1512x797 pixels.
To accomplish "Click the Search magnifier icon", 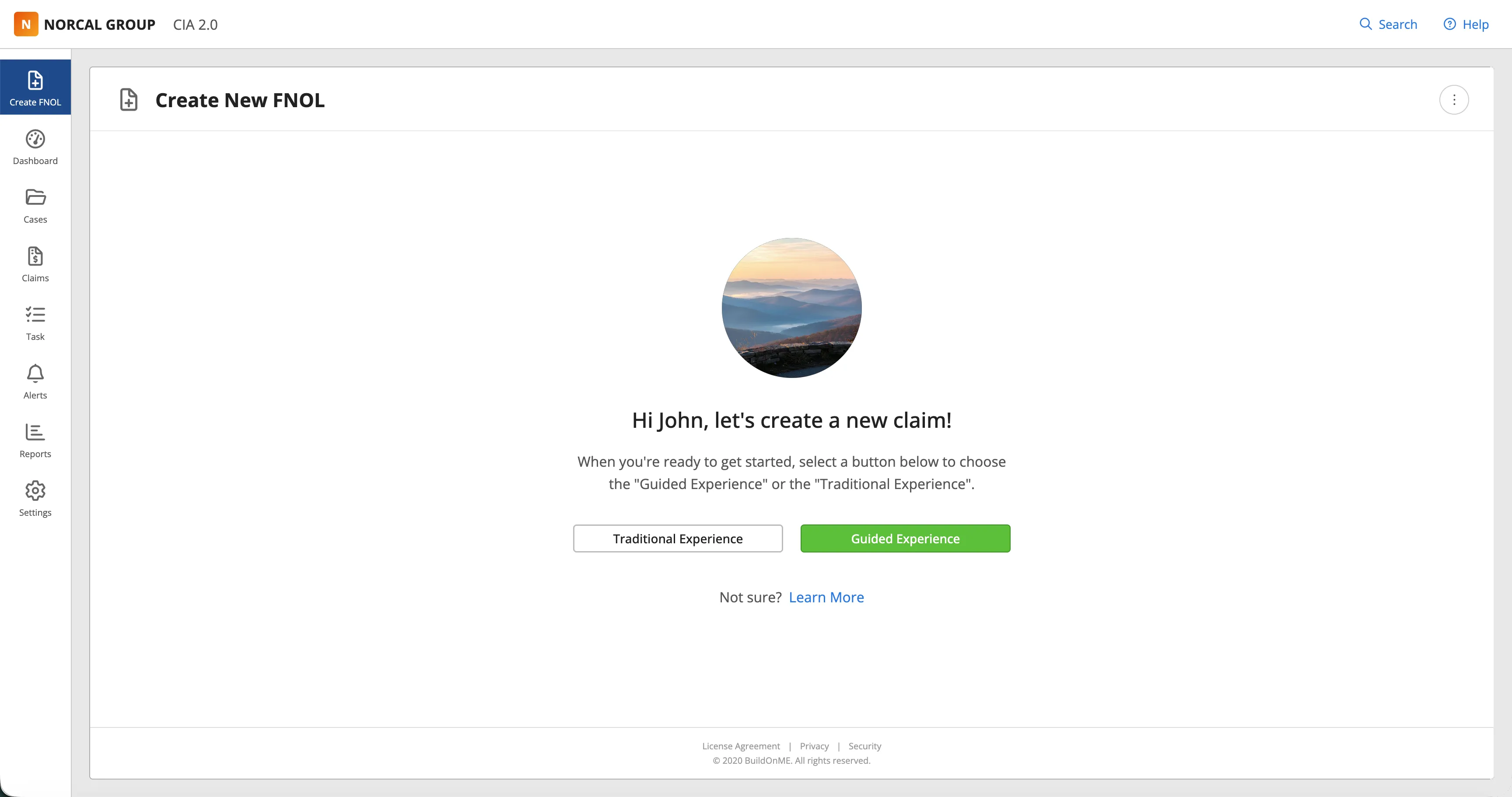I will click(x=1365, y=24).
